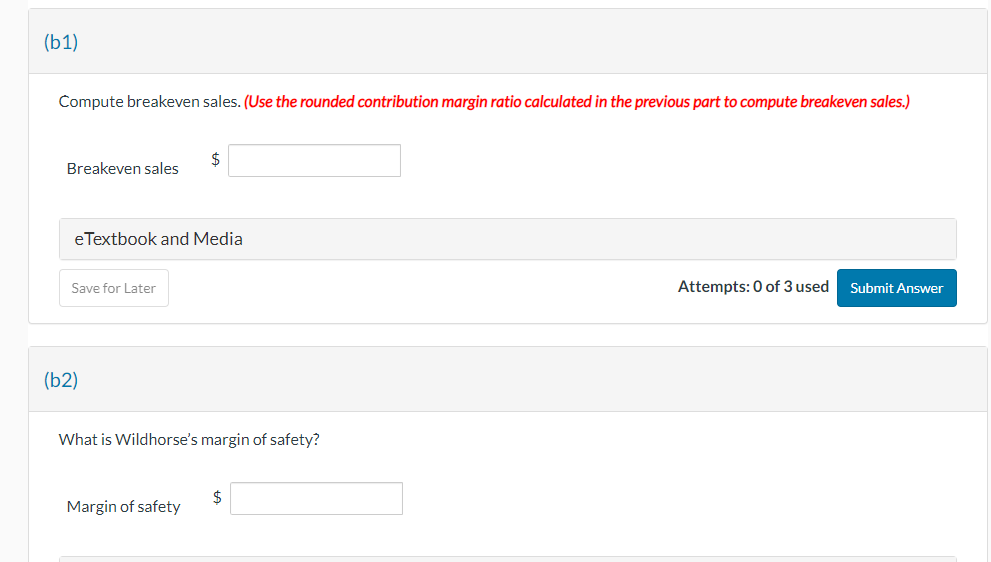Expand the eTextbook and Media section
991x562 pixels.
(x=158, y=239)
